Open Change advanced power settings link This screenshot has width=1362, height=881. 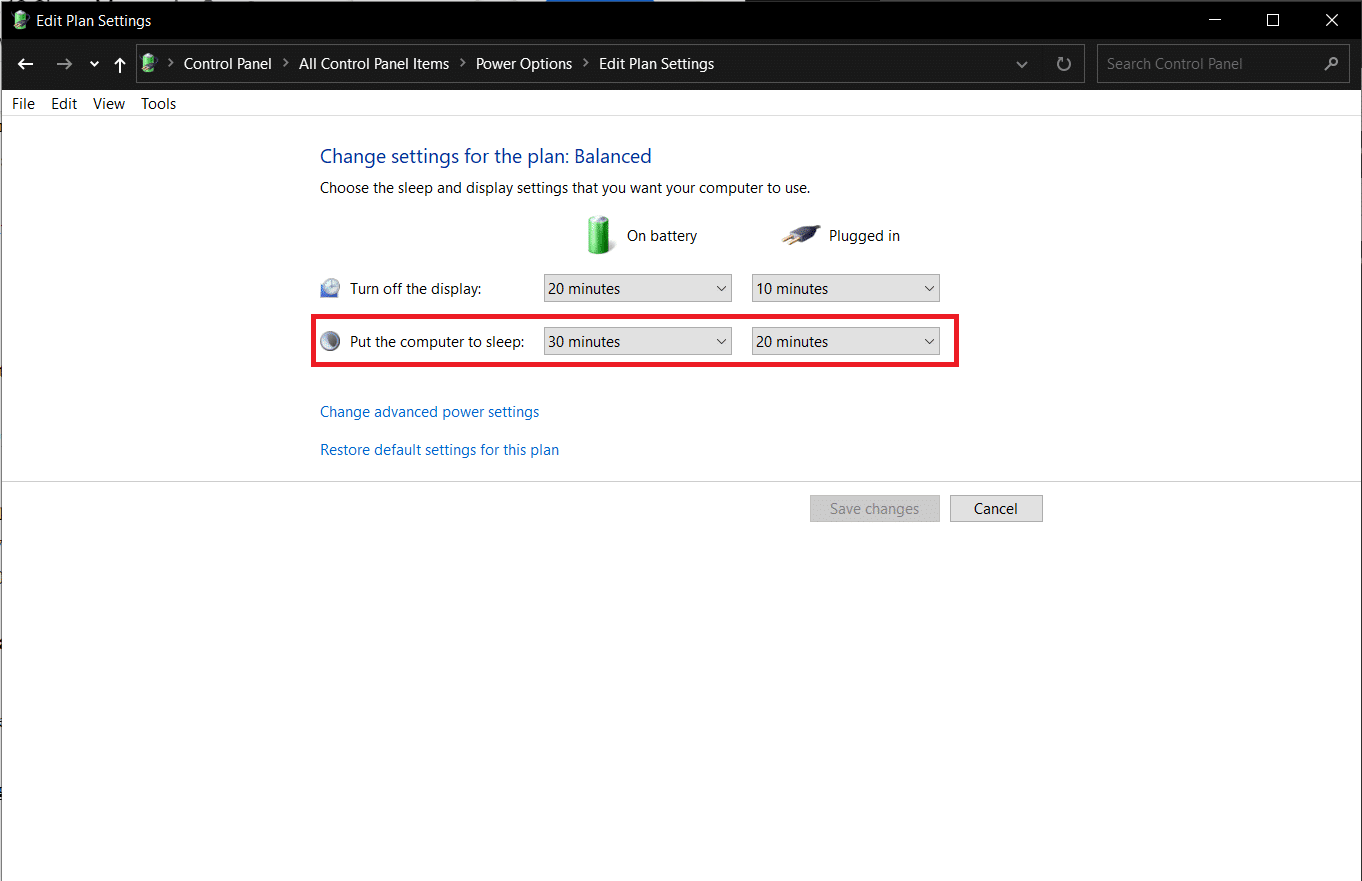[429, 412]
